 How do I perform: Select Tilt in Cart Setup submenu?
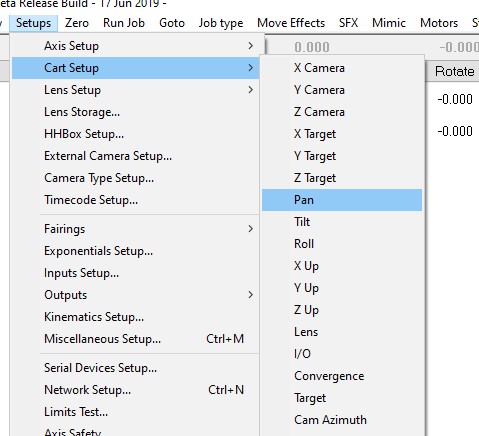pyautogui.click(x=342, y=222)
